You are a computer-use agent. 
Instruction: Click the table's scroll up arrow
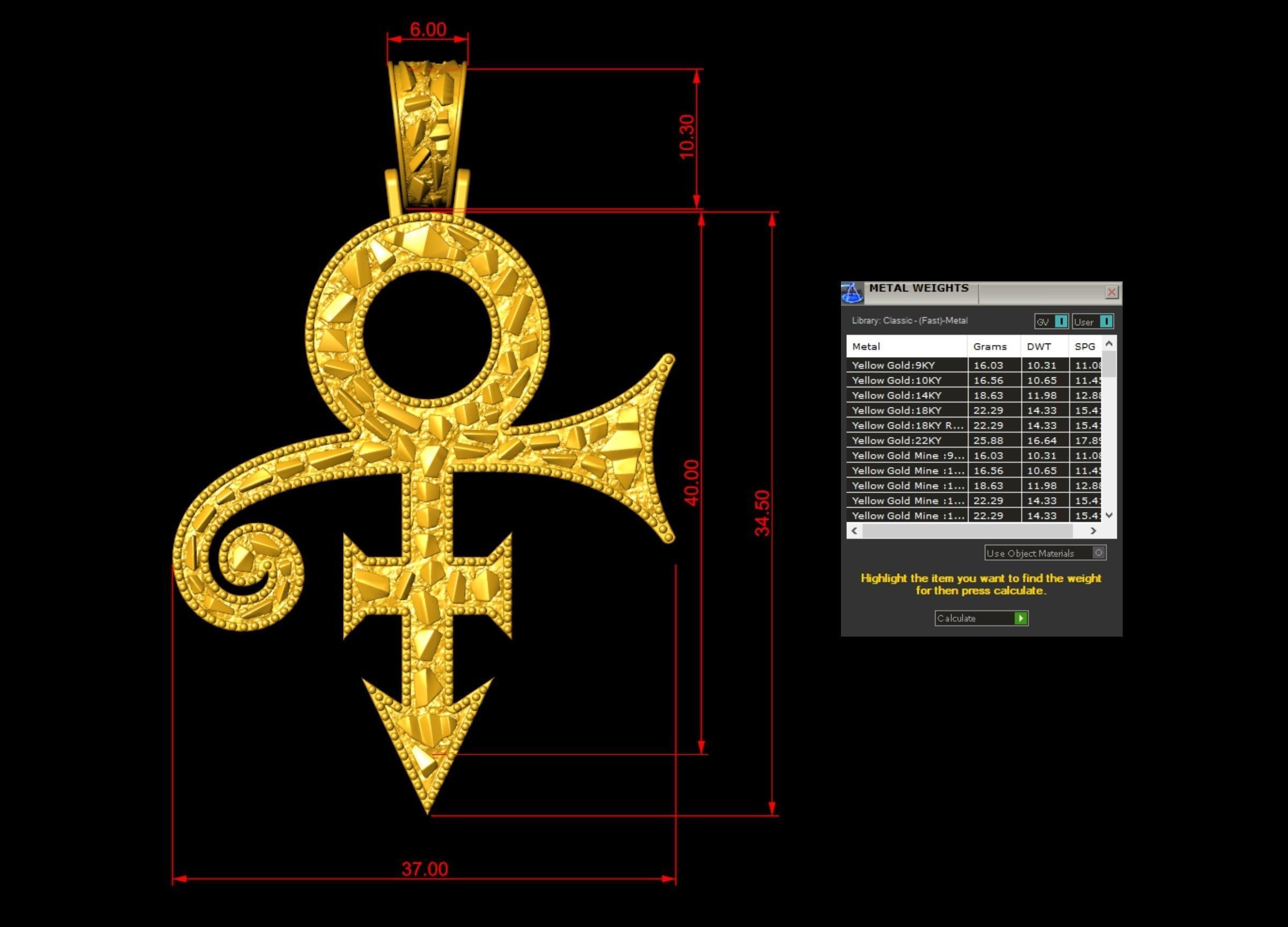pos(1109,344)
